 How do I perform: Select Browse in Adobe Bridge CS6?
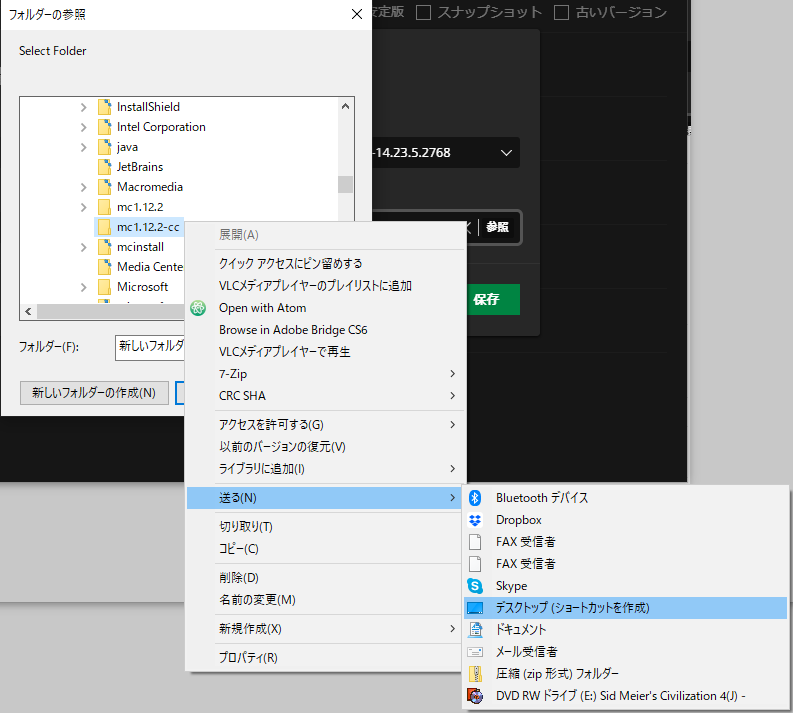[326, 330]
